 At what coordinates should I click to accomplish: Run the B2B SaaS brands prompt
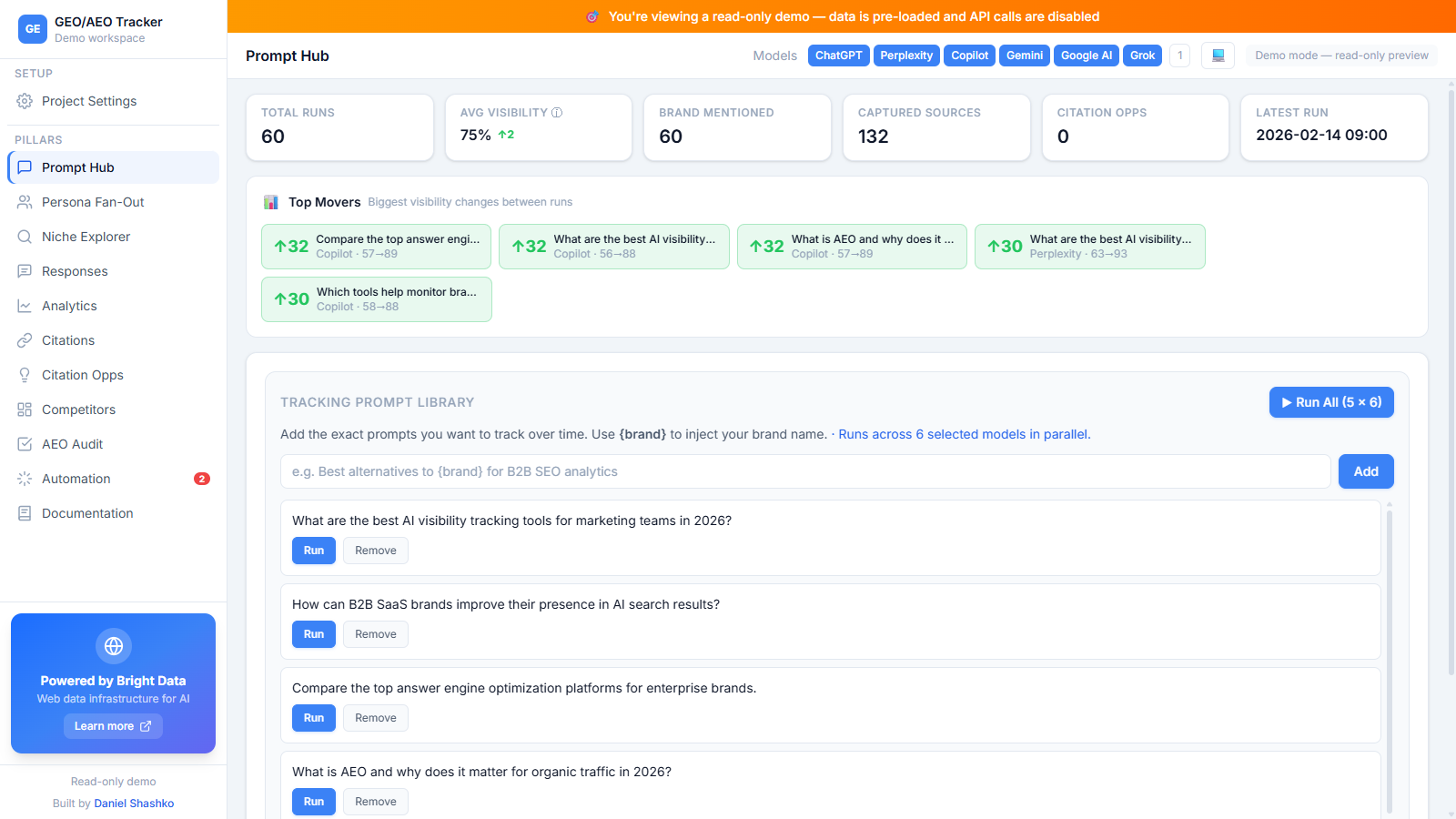click(x=314, y=634)
